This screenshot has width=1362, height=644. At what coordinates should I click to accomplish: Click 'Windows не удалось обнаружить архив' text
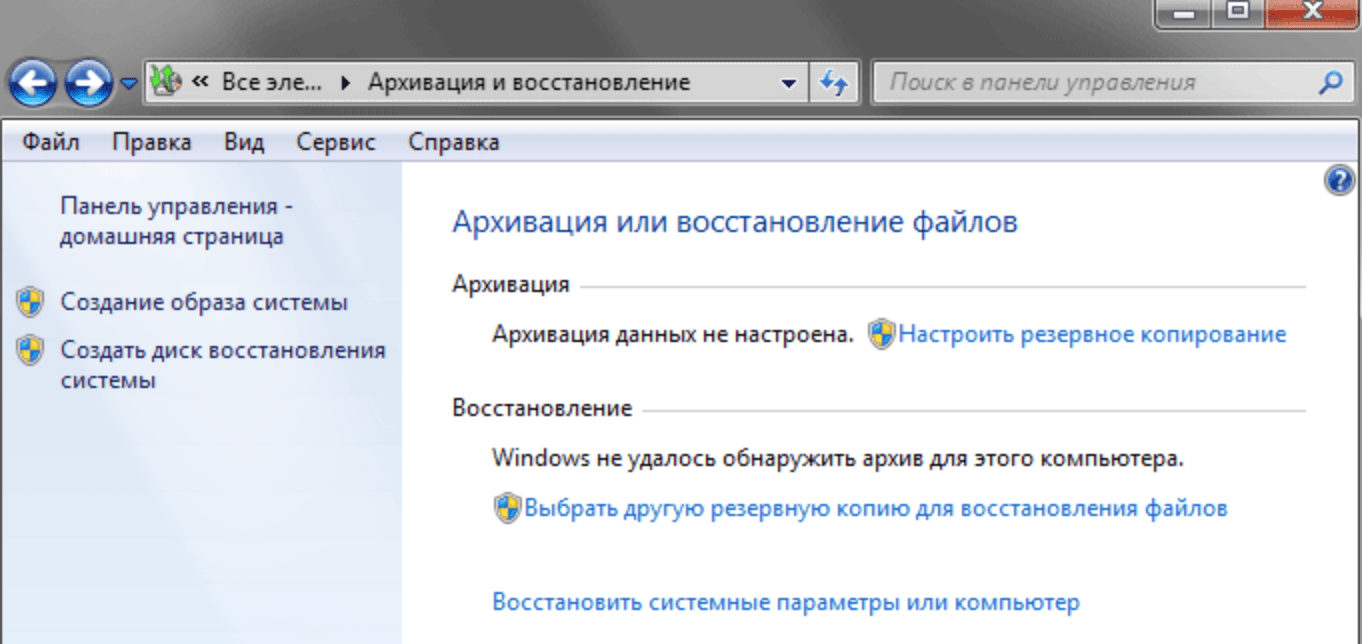[x=838, y=460]
